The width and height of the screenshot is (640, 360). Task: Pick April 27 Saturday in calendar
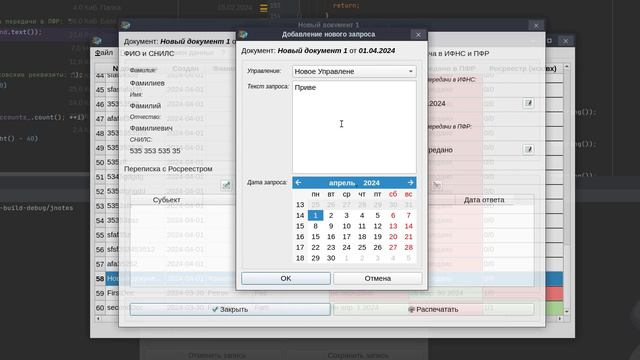click(393, 247)
